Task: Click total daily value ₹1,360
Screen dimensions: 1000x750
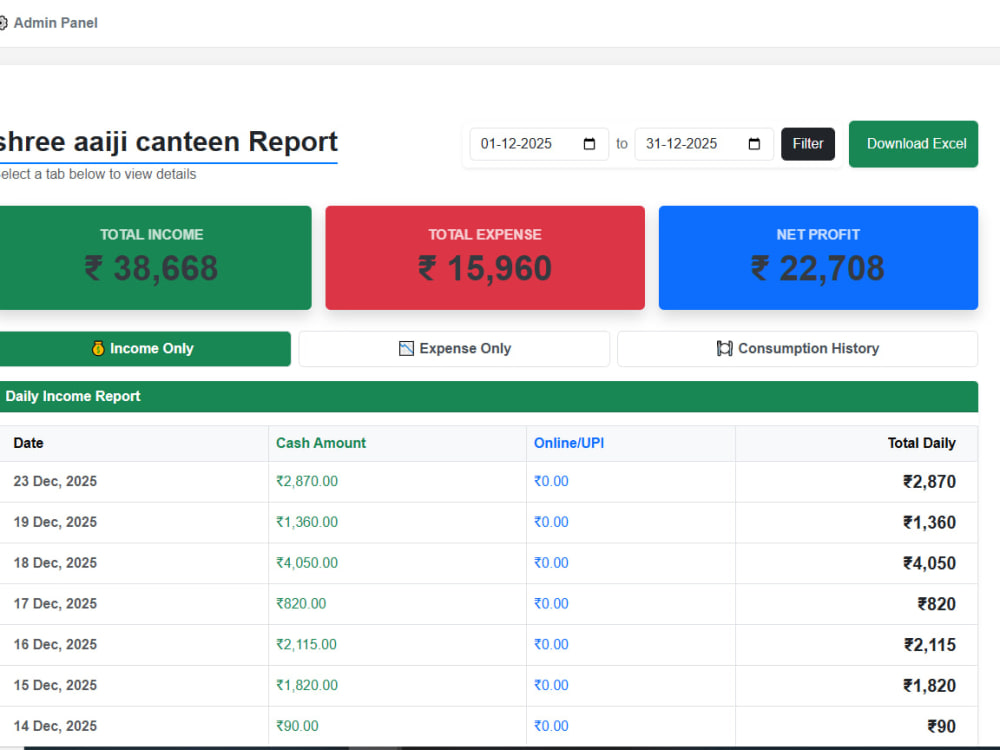Action: click(x=929, y=523)
